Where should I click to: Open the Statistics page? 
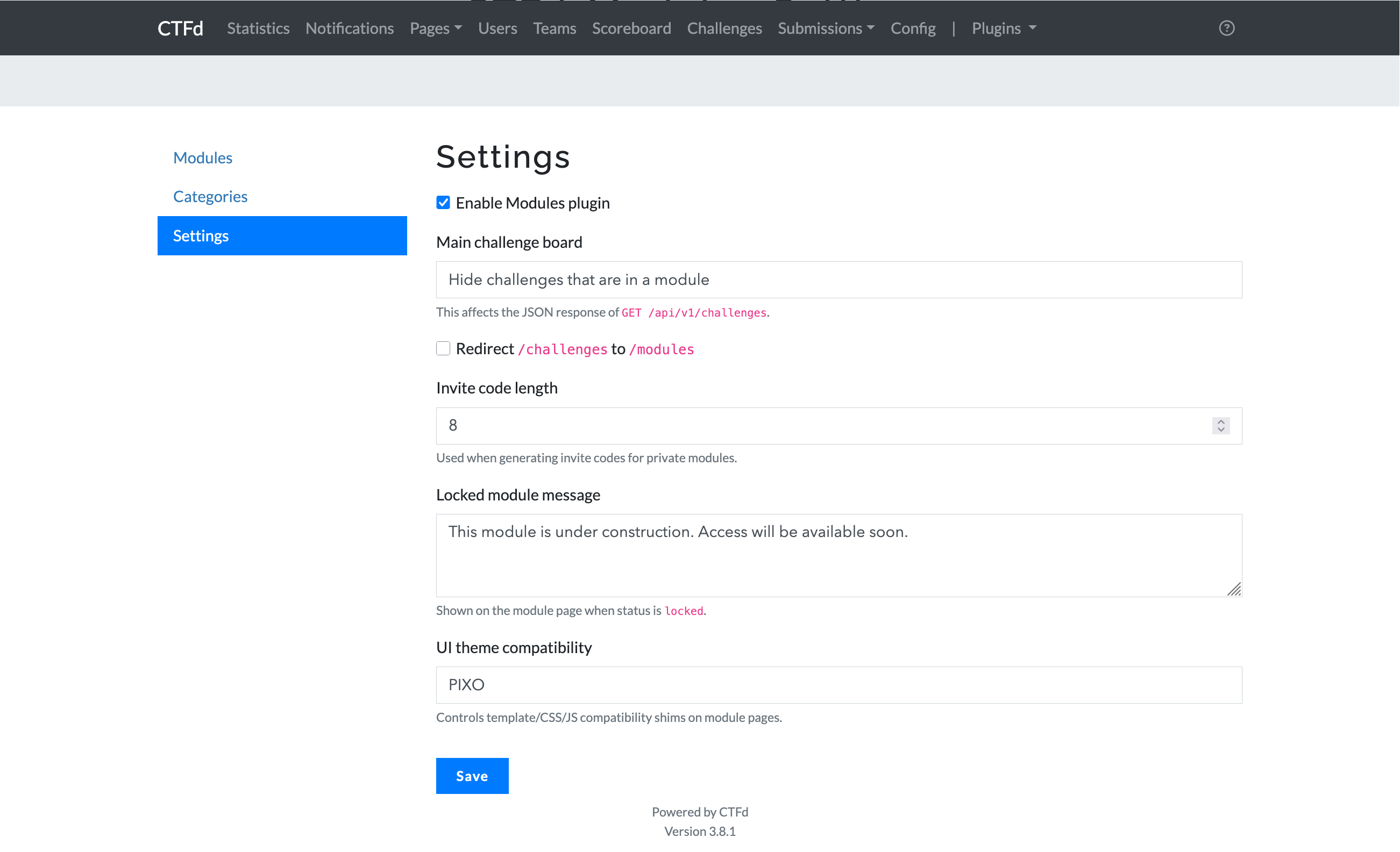pos(258,28)
